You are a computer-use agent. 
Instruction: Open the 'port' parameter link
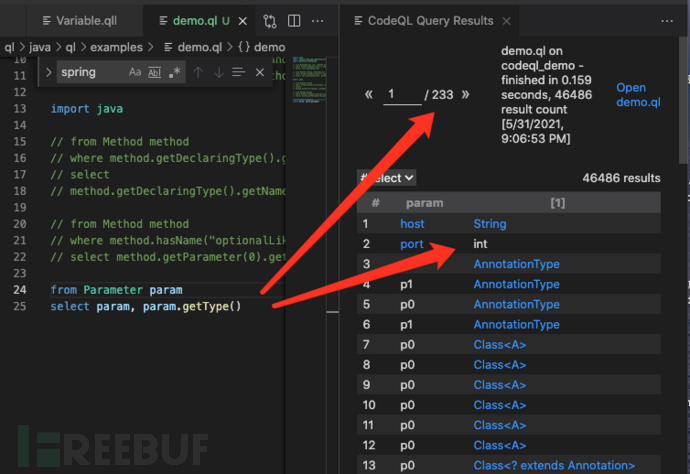(x=411, y=244)
